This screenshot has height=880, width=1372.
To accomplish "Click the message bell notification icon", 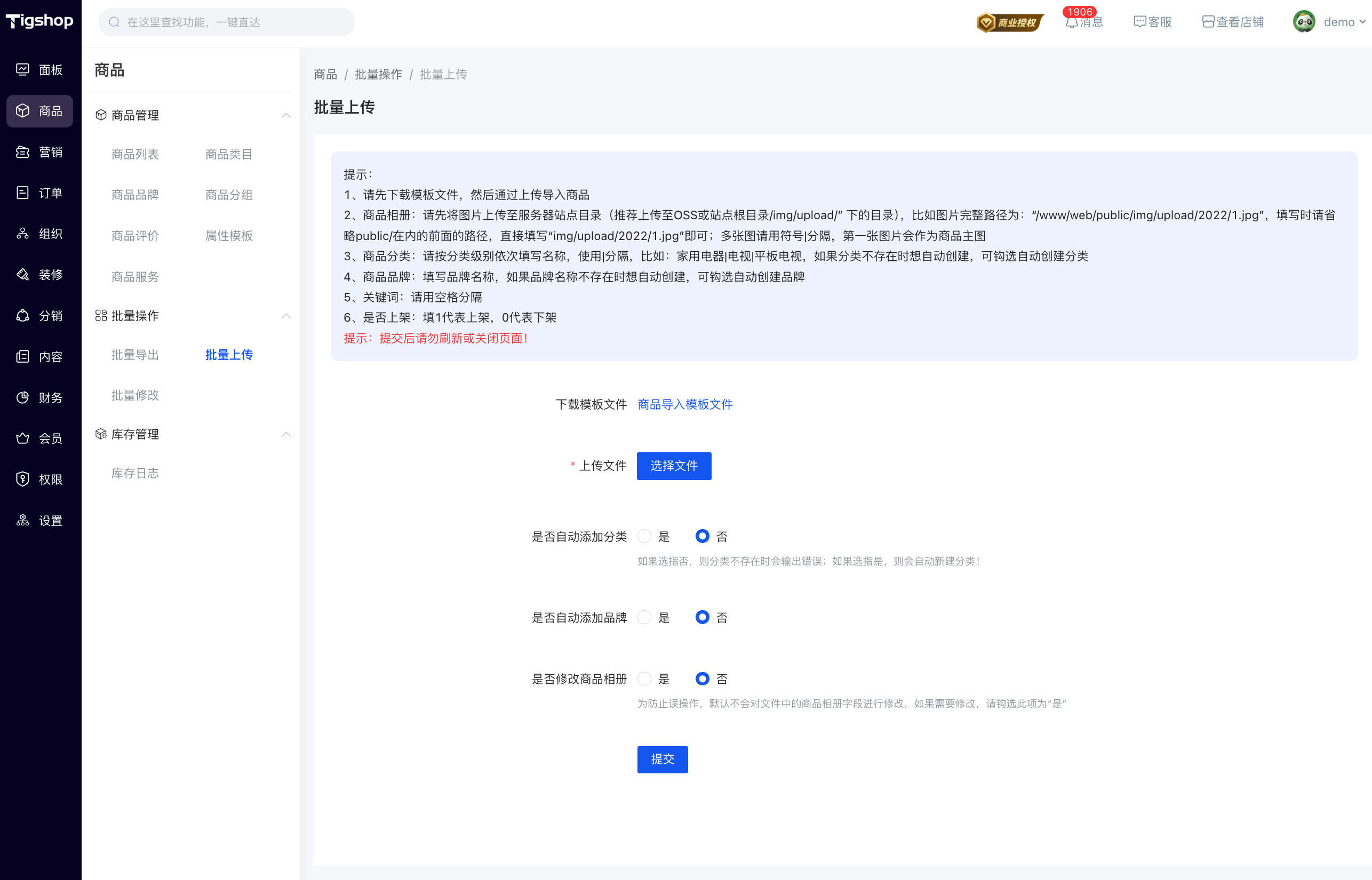I will 1072,23.
